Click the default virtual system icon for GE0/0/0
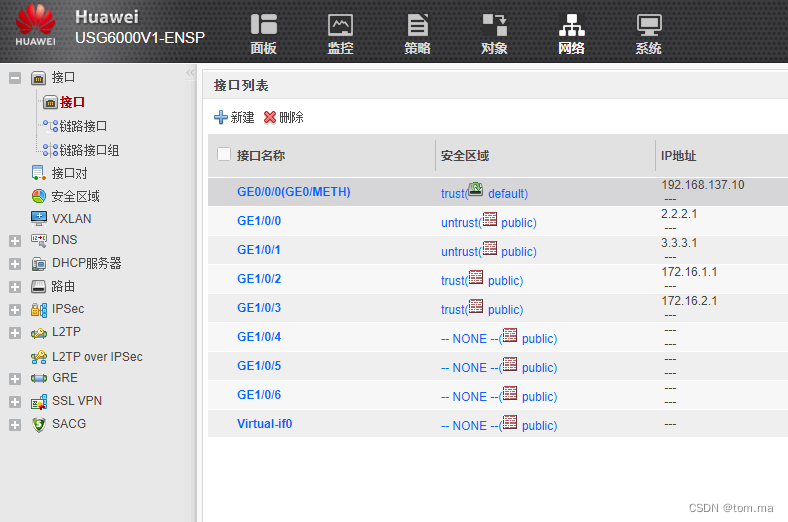Screen dimensions: 788x522 coord(475,189)
